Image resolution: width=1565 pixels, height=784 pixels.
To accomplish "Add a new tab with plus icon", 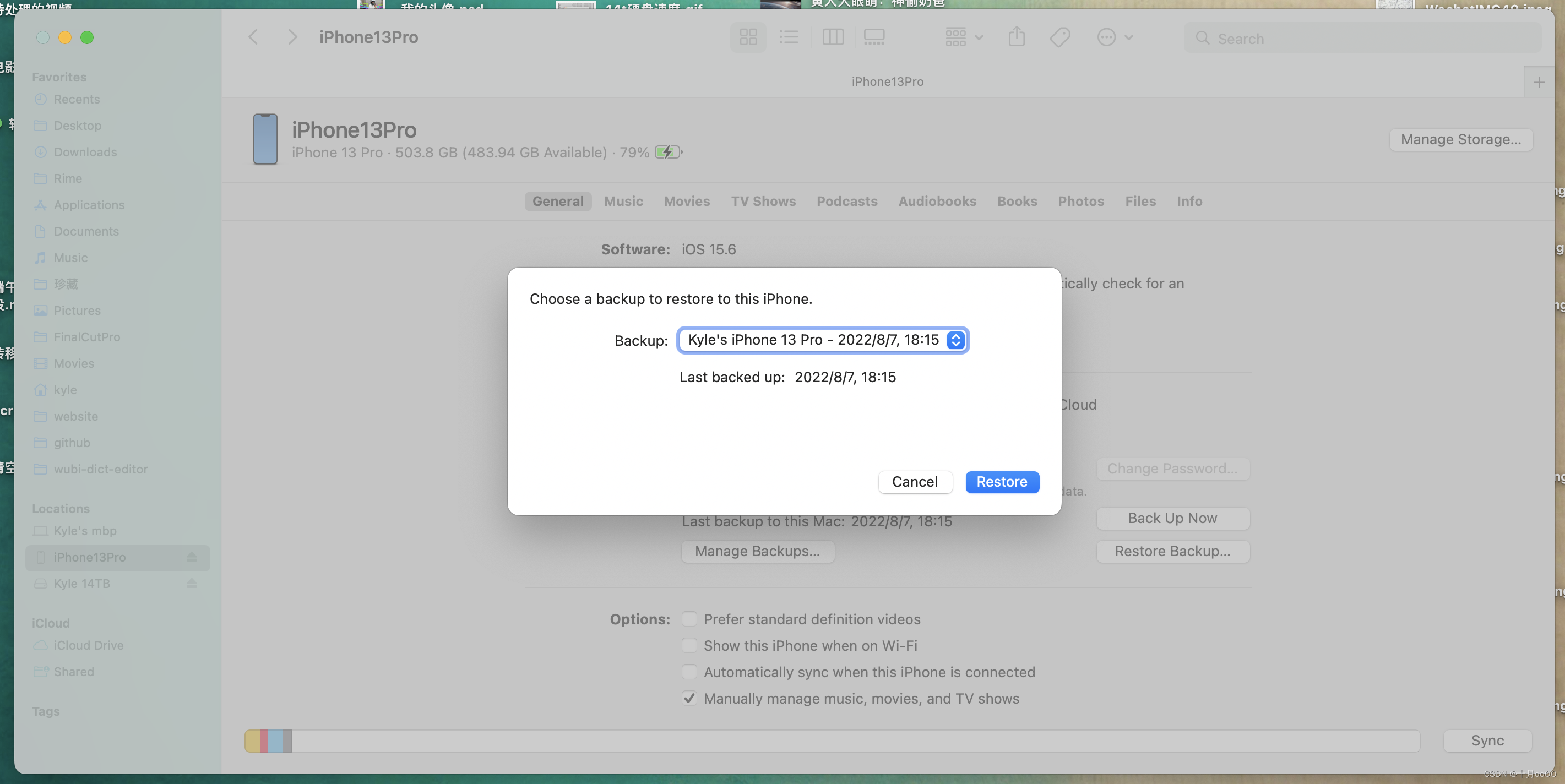I will pos(1538,83).
